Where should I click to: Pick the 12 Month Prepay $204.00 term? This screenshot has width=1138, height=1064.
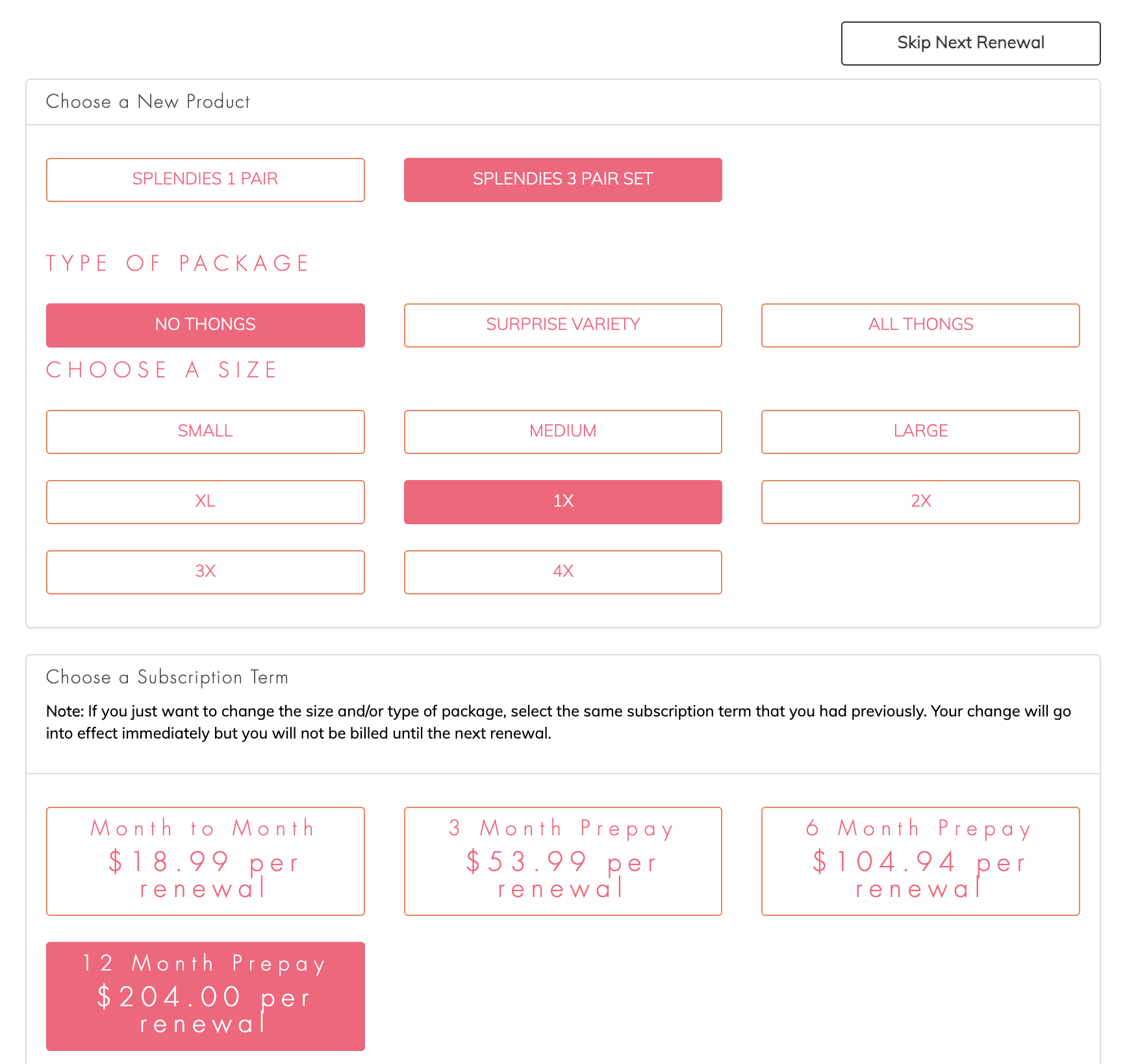(x=205, y=996)
